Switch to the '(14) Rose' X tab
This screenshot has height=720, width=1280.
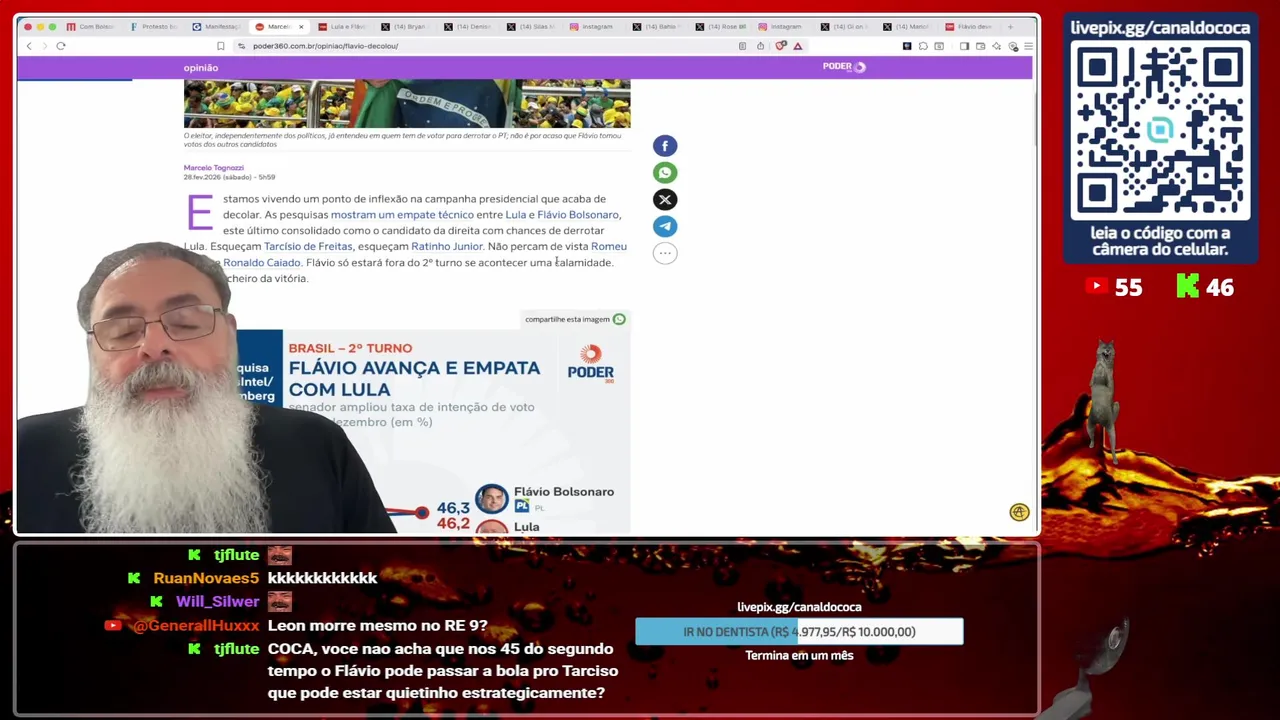pyautogui.click(x=720, y=27)
